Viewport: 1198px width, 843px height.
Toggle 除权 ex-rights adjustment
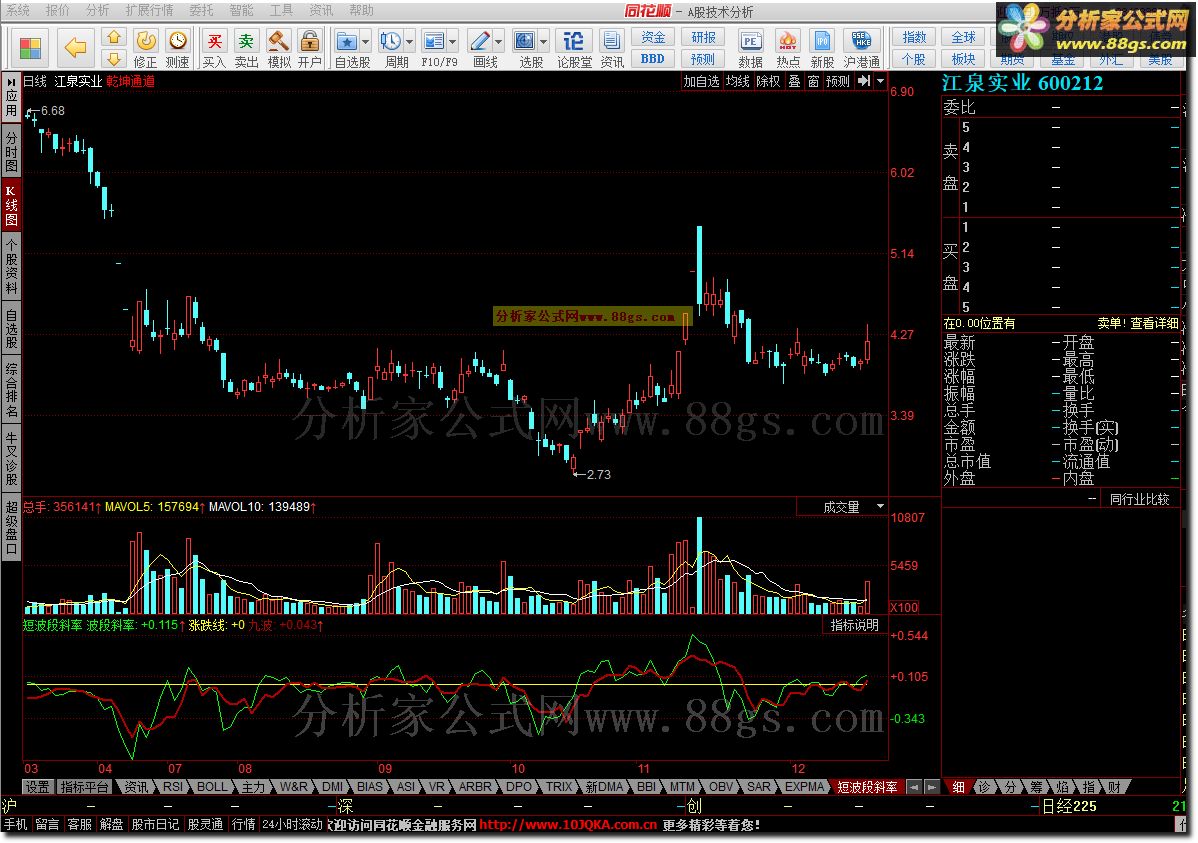point(769,81)
